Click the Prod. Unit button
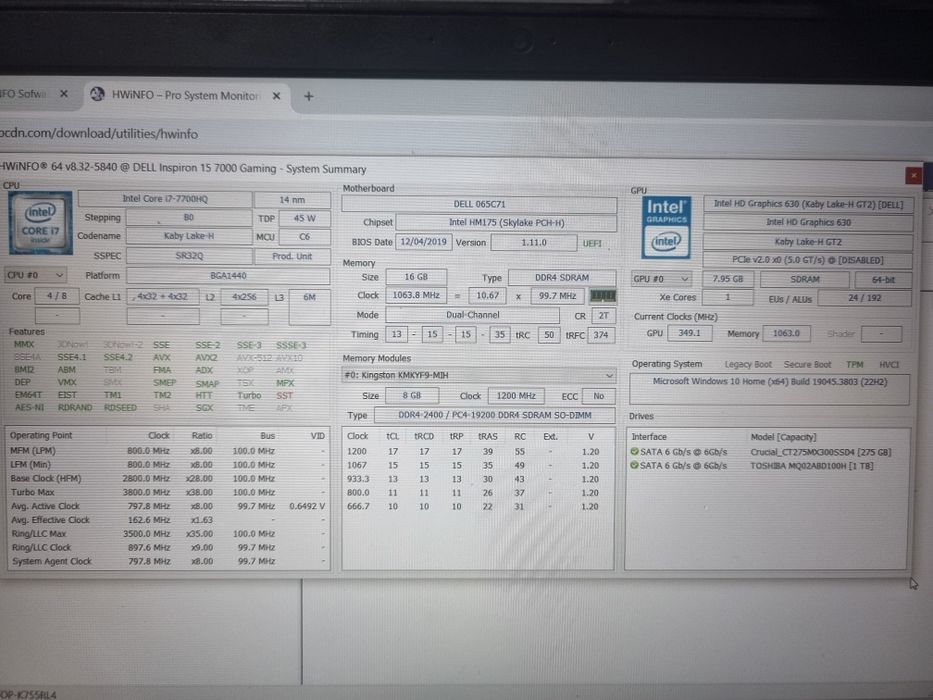 pyautogui.click(x=292, y=256)
